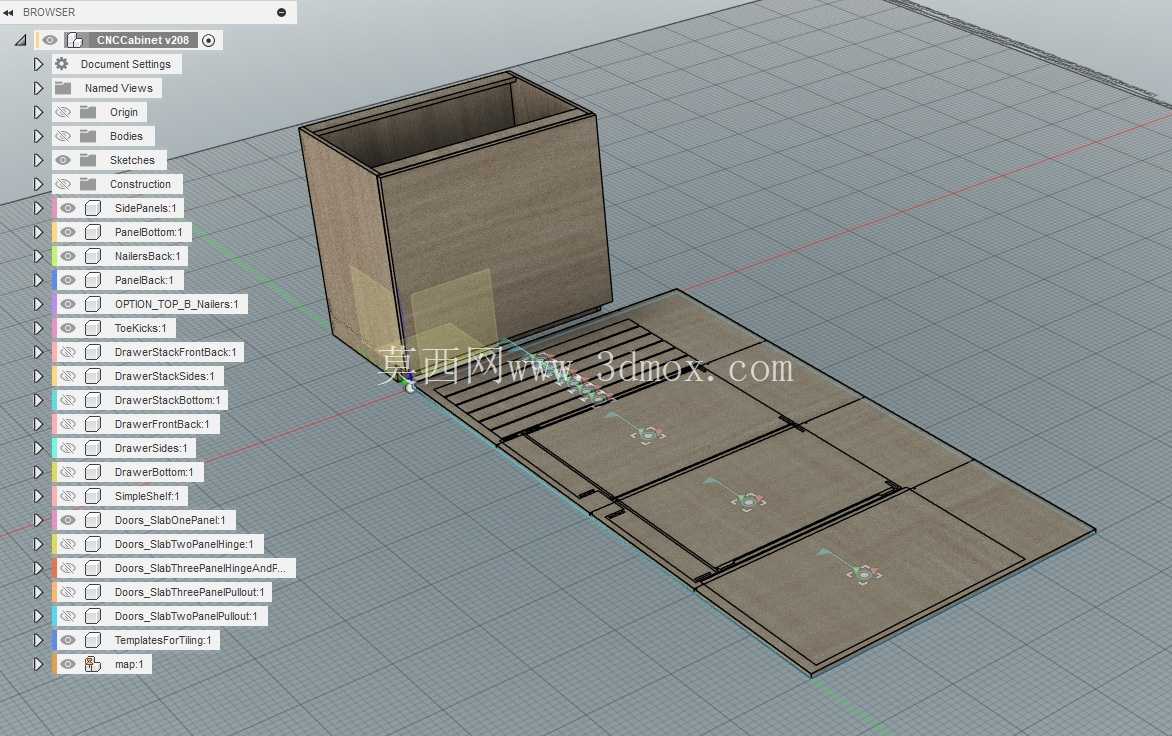Viewport: 1172px width, 736px height.
Task: Activate the CNCCabinet v208 radio button
Action: 209,40
